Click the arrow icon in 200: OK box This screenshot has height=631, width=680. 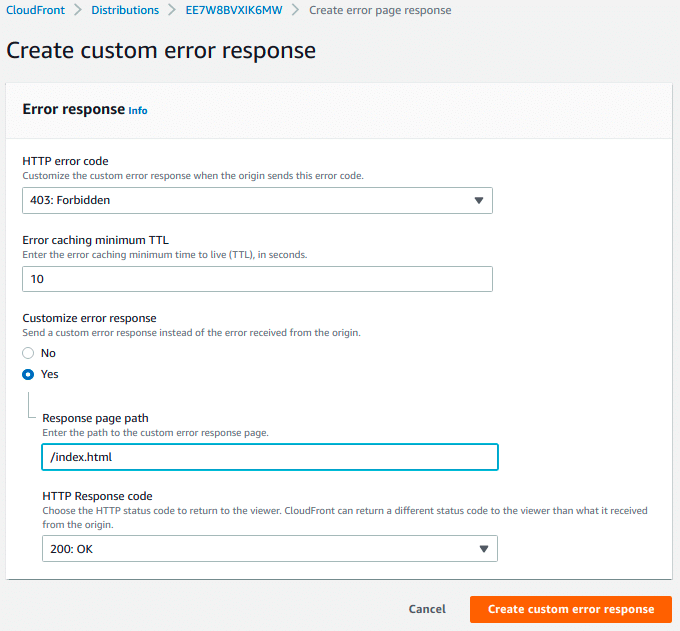pyautogui.click(x=482, y=548)
